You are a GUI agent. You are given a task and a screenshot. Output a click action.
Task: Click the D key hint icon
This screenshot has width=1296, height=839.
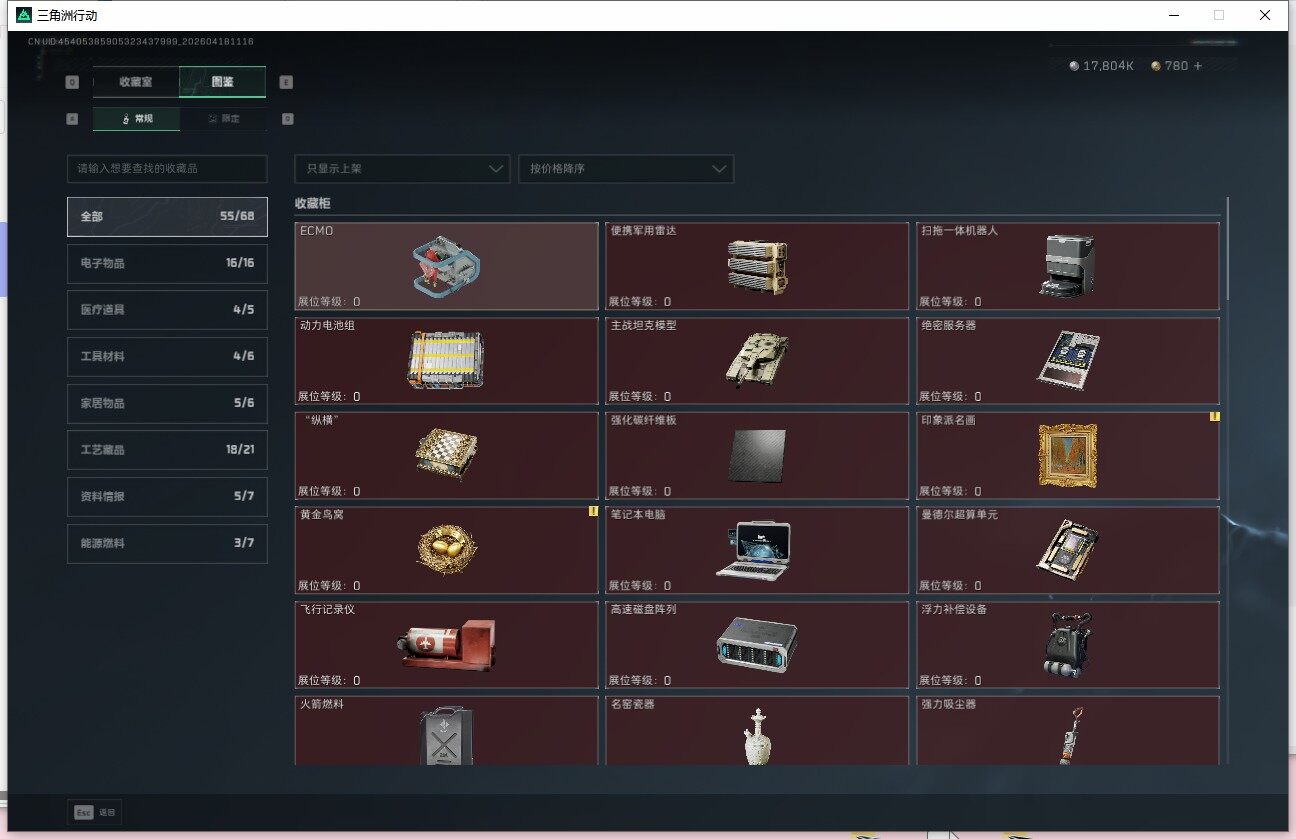pos(287,119)
